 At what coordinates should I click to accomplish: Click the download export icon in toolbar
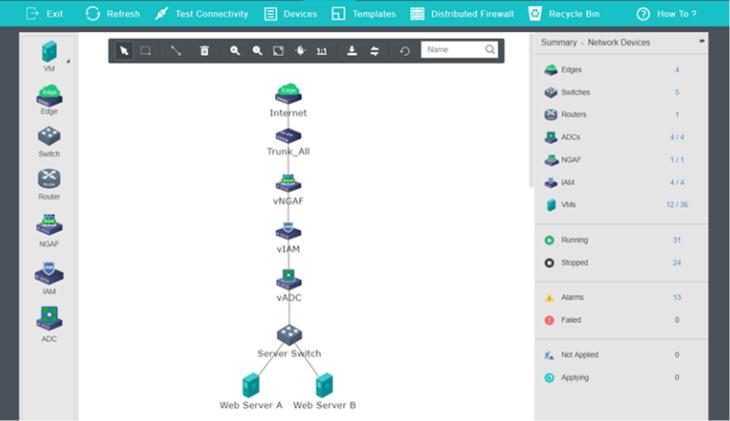[x=352, y=50]
